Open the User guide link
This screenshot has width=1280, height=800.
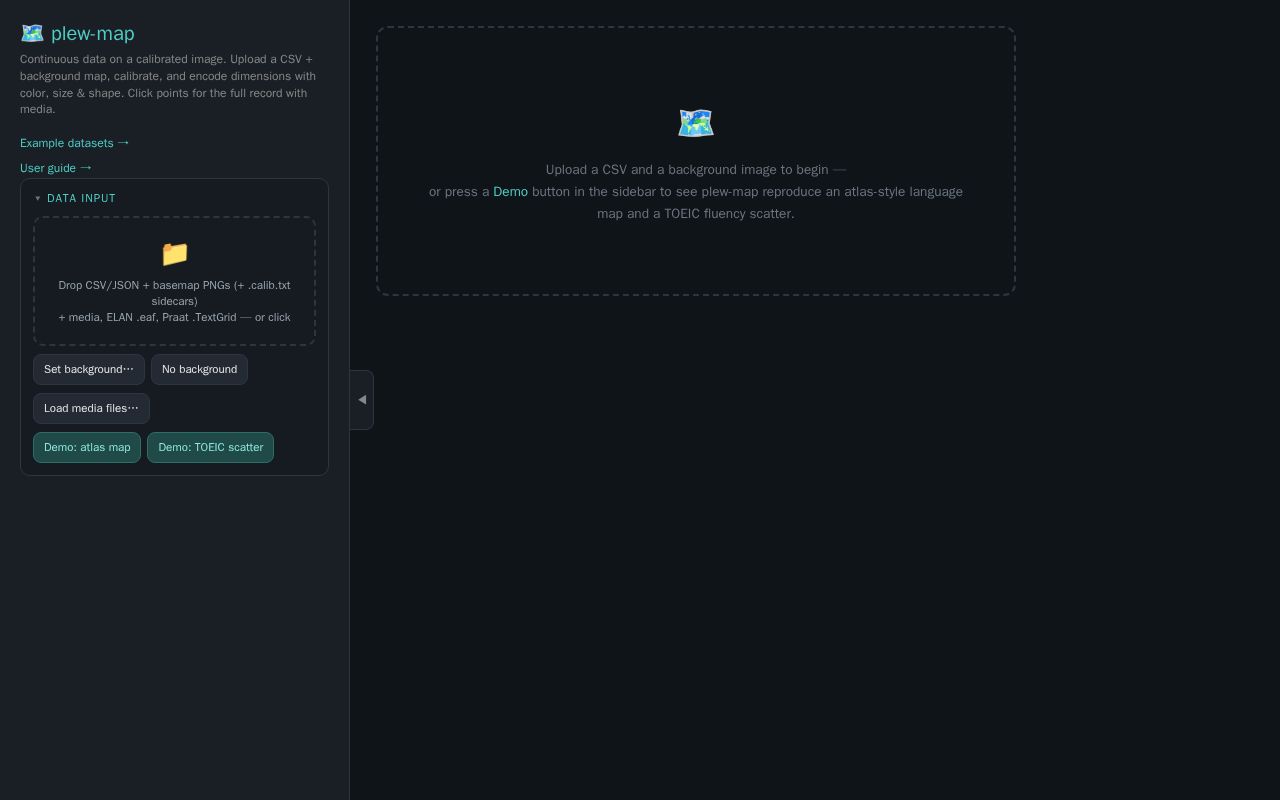click(x=56, y=168)
